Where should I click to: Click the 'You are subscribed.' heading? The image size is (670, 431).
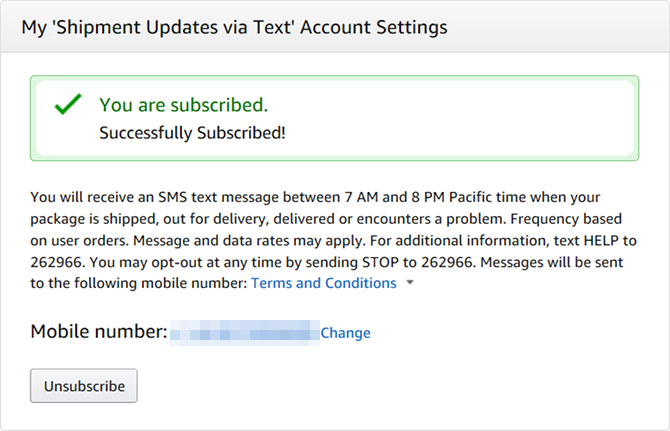tap(183, 104)
